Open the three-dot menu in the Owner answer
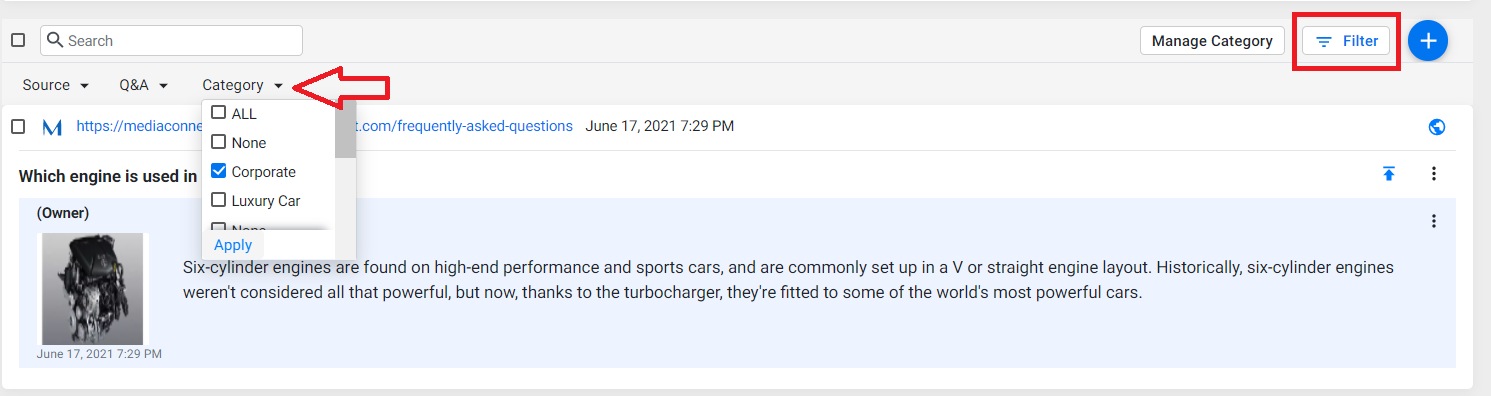The height and width of the screenshot is (396, 1491). pos(1434,221)
